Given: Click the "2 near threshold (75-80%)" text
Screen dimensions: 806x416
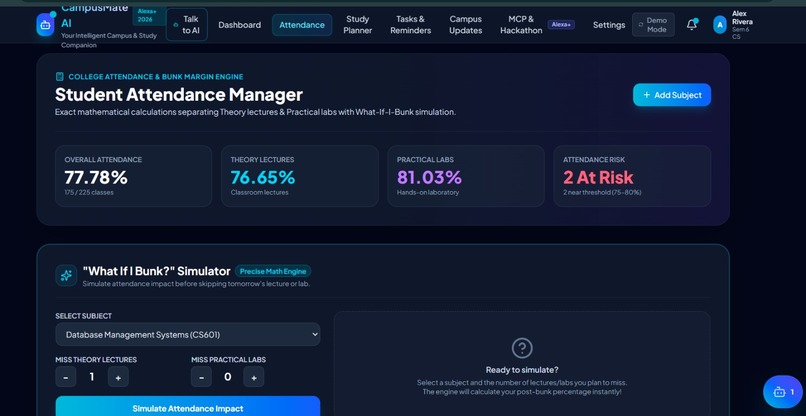Looking at the screenshot, I should tap(602, 192).
